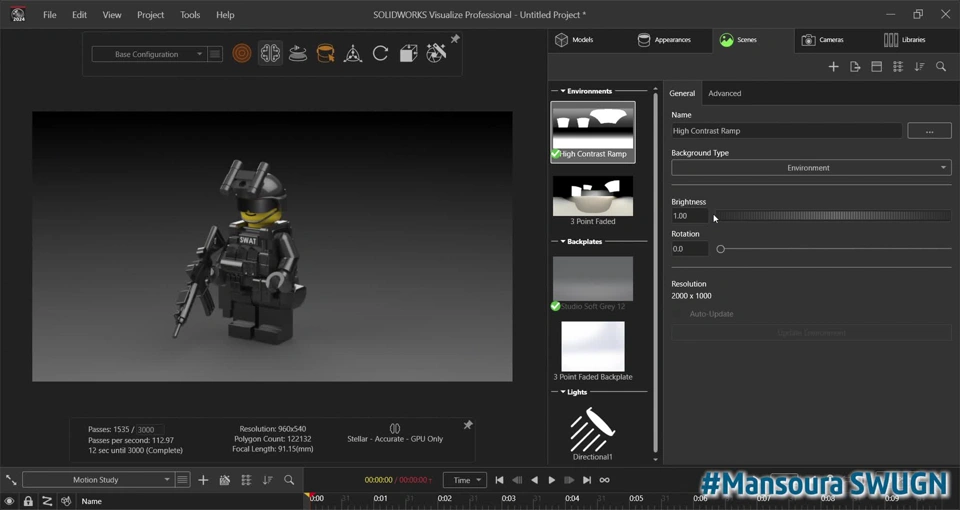Viewport: 960px width, 510px height.
Task: Click the ellipsis button beside Name field
Action: click(x=929, y=131)
